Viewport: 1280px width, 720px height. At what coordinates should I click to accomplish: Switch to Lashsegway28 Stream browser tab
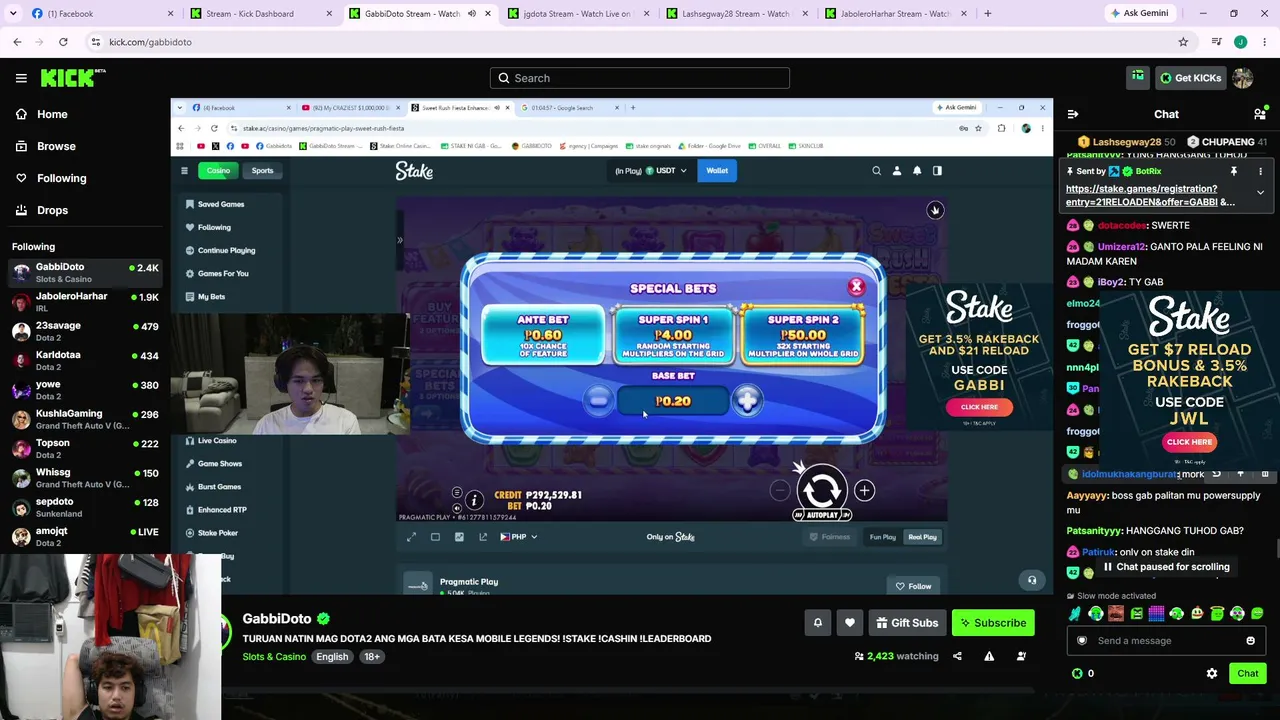point(736,14)
